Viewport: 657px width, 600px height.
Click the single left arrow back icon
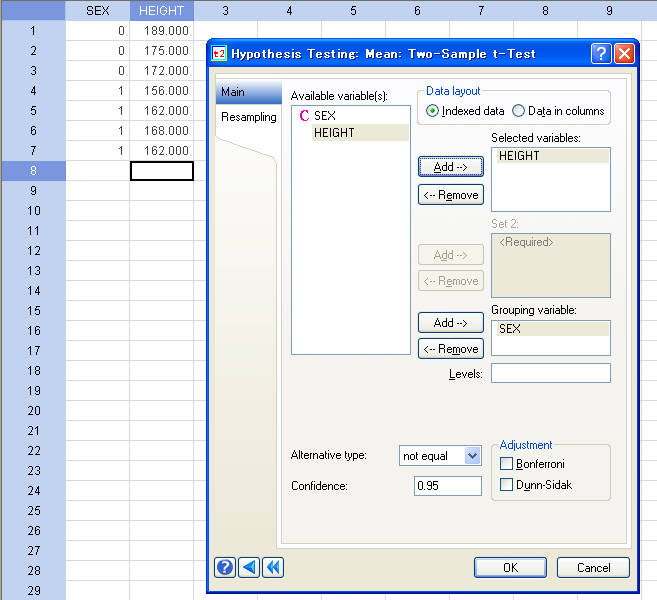(x=249, y=568)
